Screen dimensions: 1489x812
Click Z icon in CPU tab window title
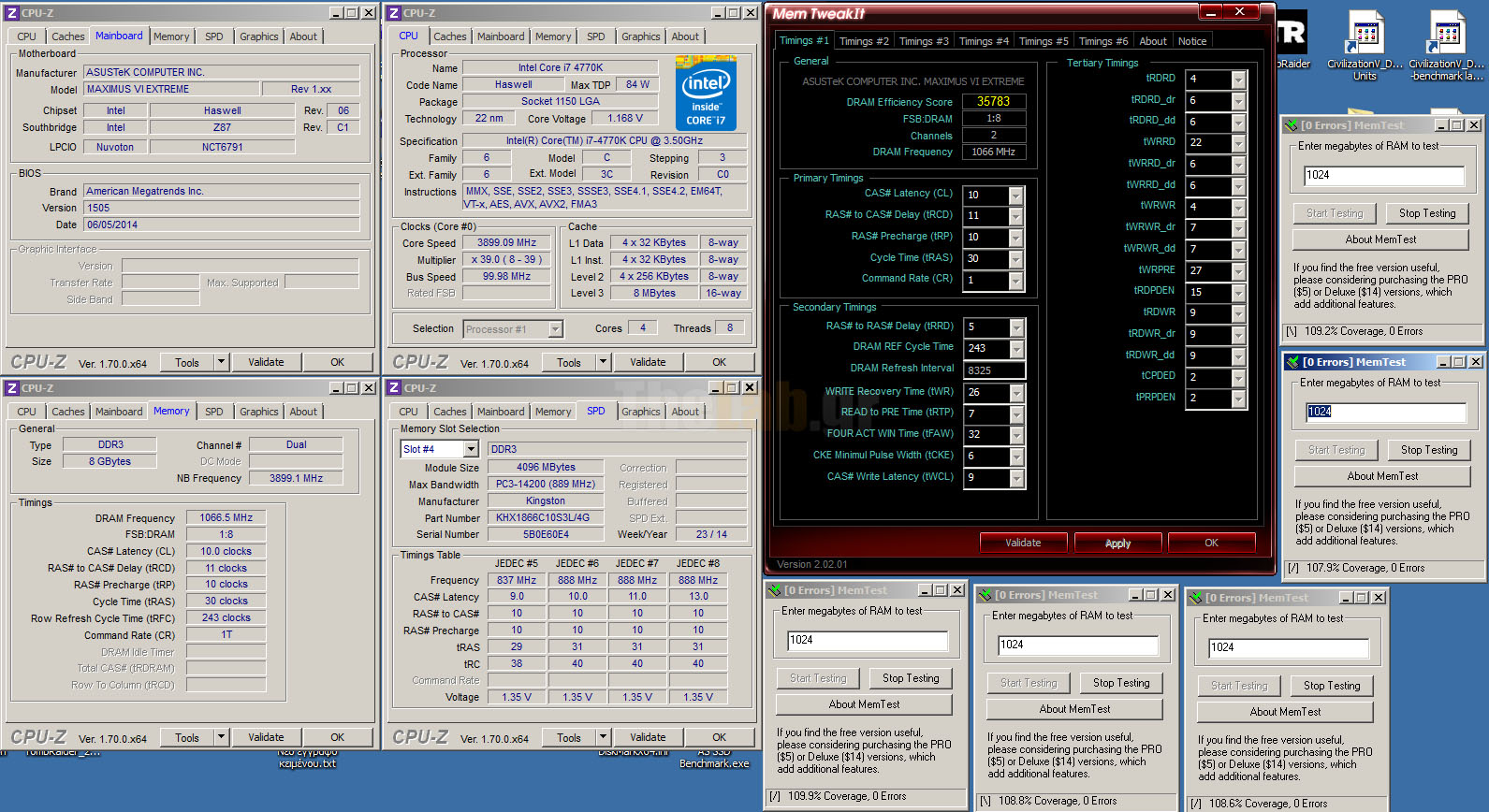coord(394,13)
